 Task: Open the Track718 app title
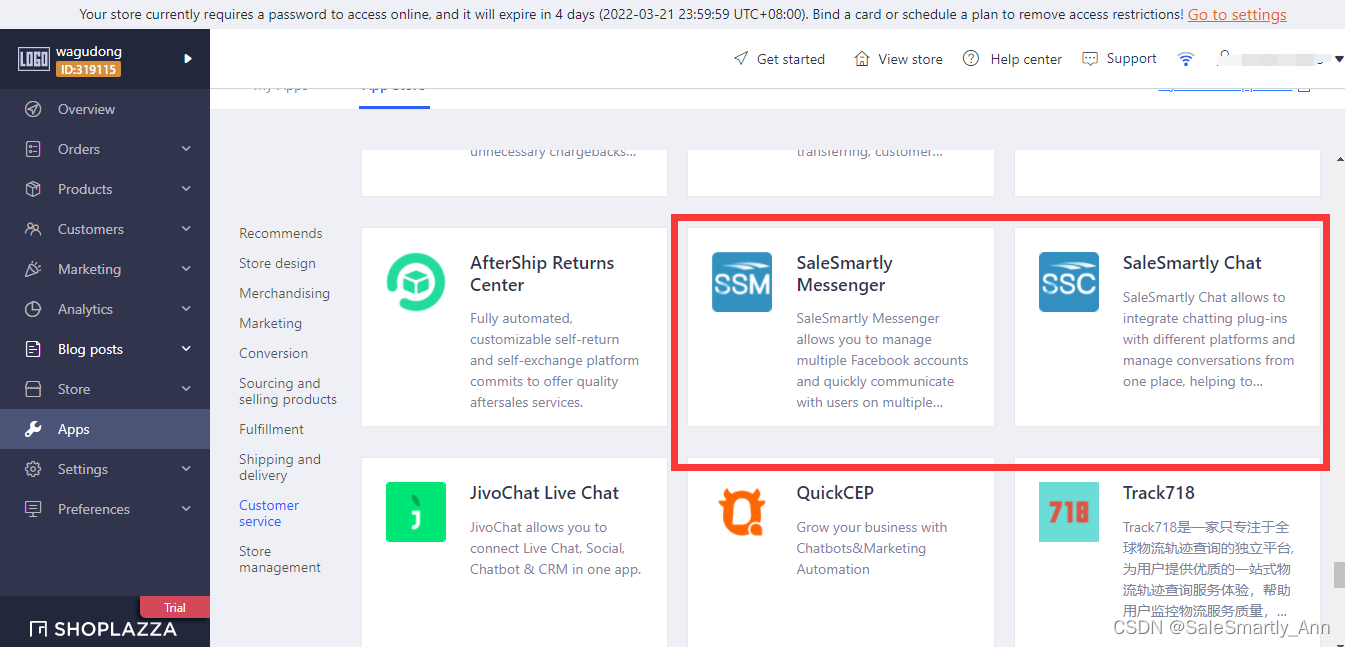tap(1159, 493)
